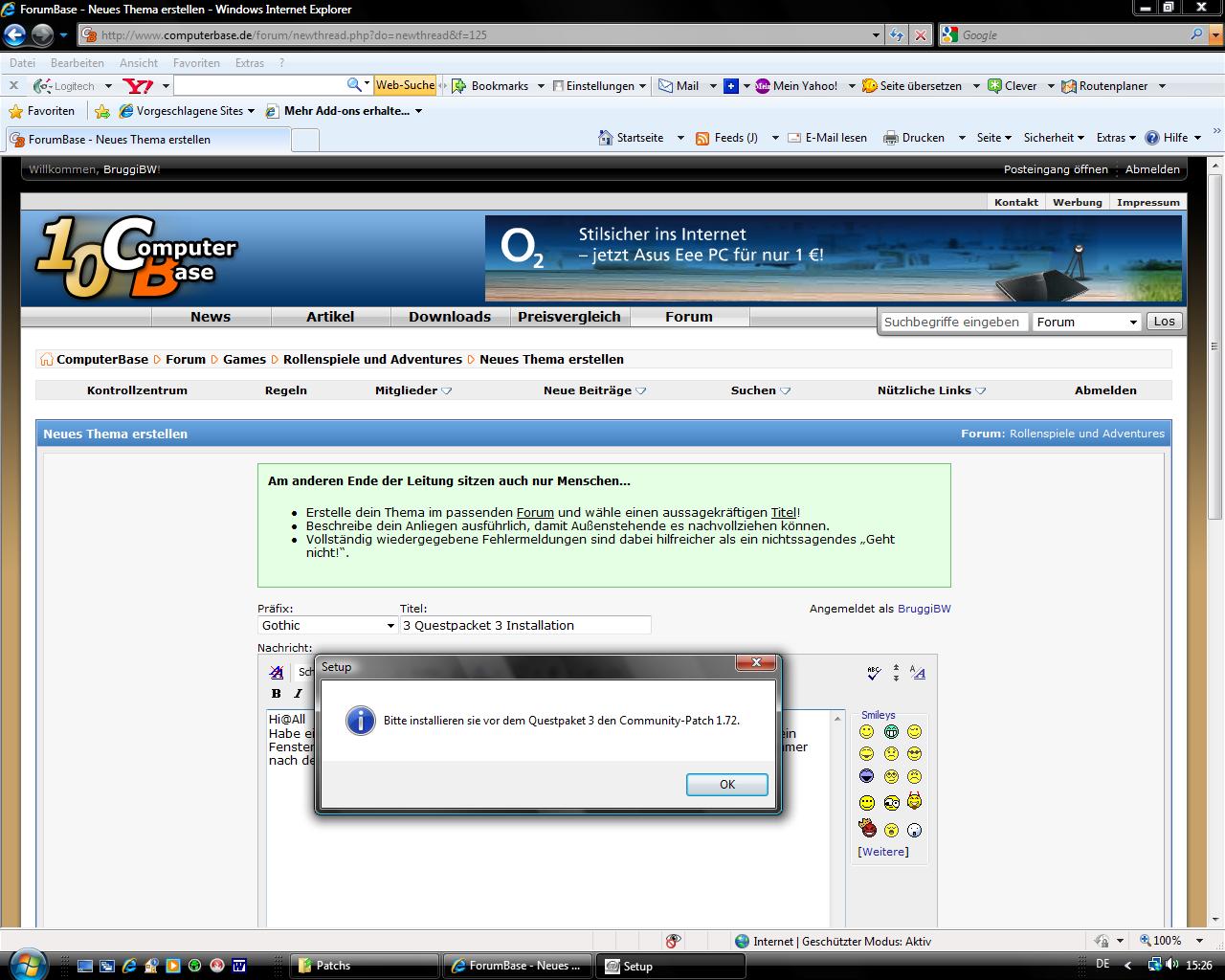The image size is (1225, 980).
Task: Stop loading with the red X button
Action: point(920,35)
